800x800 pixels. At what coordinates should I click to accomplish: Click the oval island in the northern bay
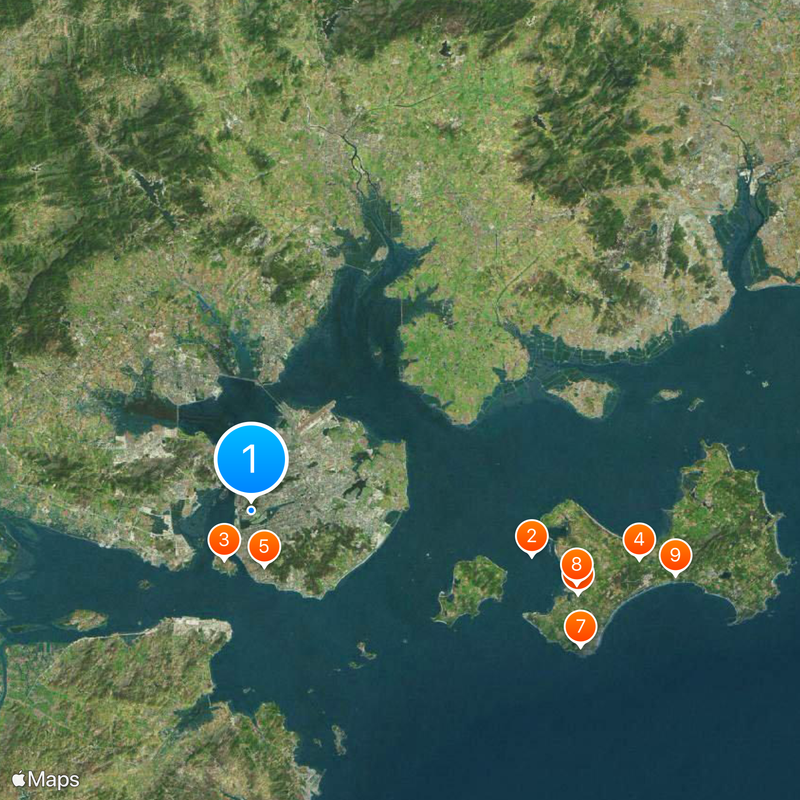584,395
